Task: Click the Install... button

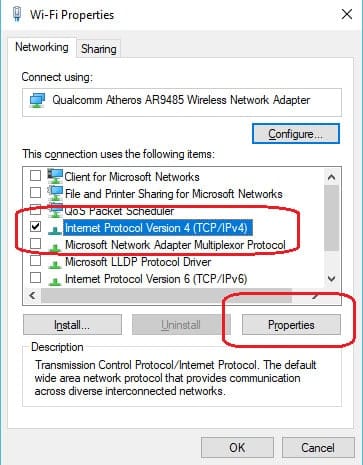Action: (72, 325)
